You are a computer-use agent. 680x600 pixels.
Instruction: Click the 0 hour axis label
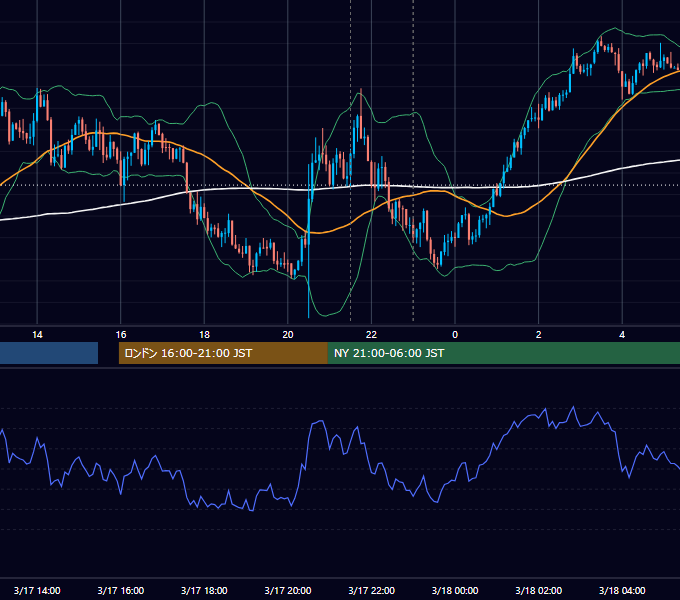(455, 335)
